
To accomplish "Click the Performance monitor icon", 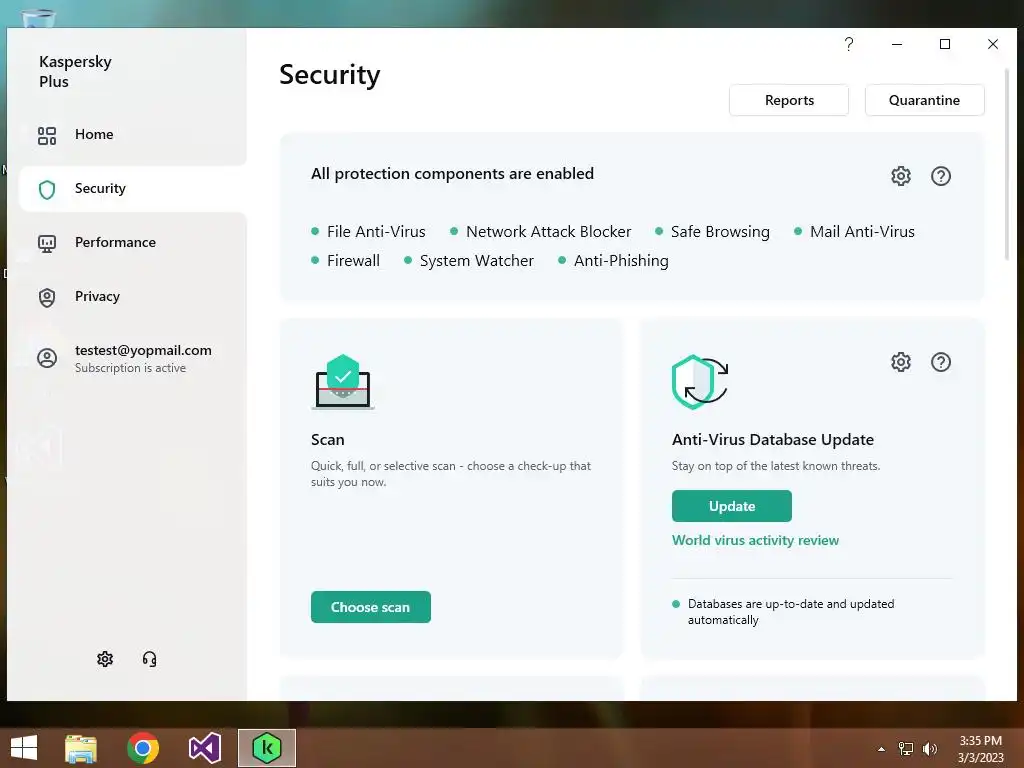I will coord(47,244).
